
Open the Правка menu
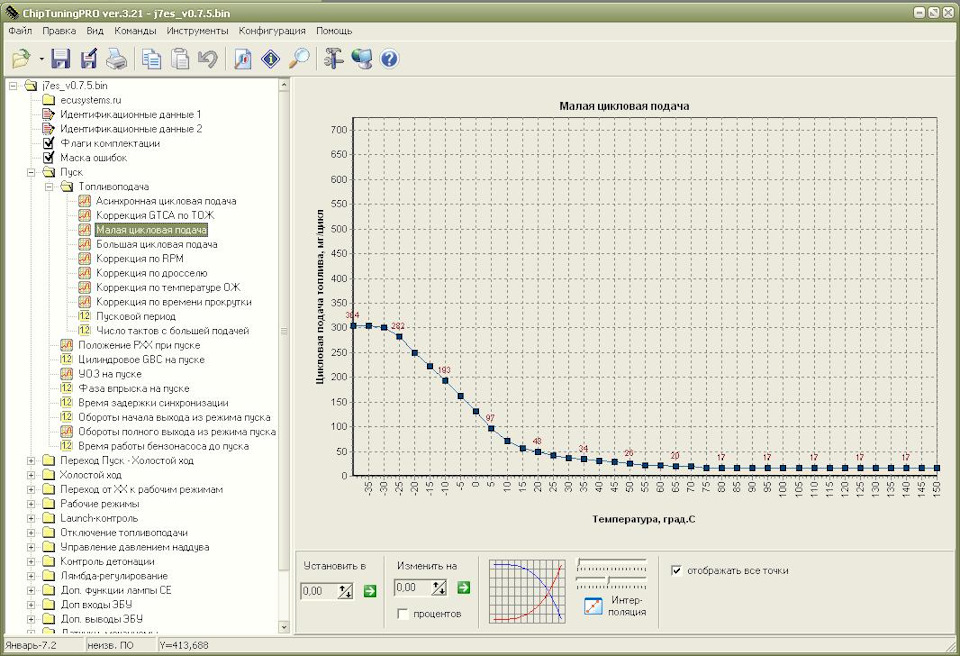click(59, 31)
